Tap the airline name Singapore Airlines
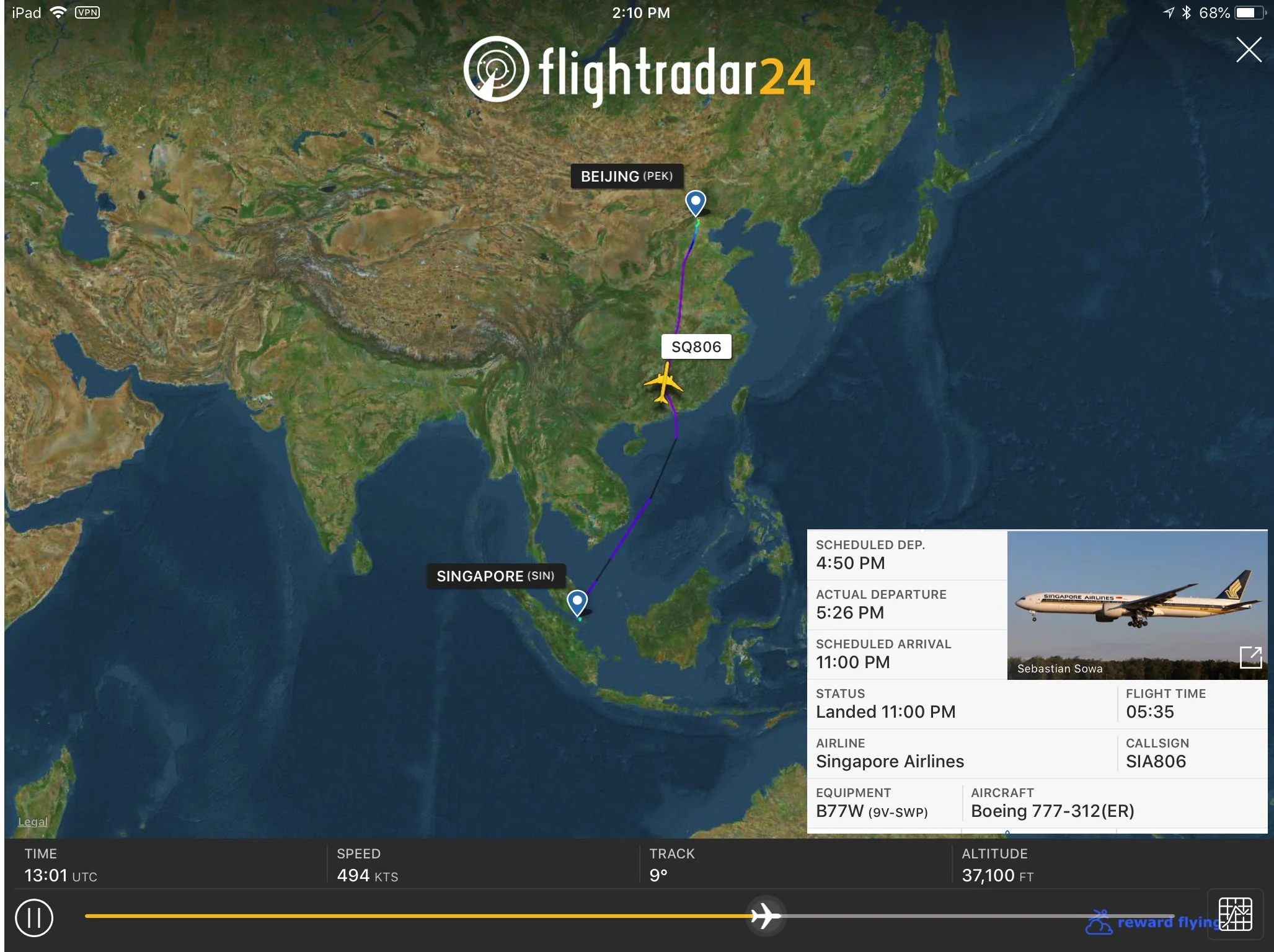This screenshot has height=952, width=1274. pyautogui.click(x=890, y=761)
